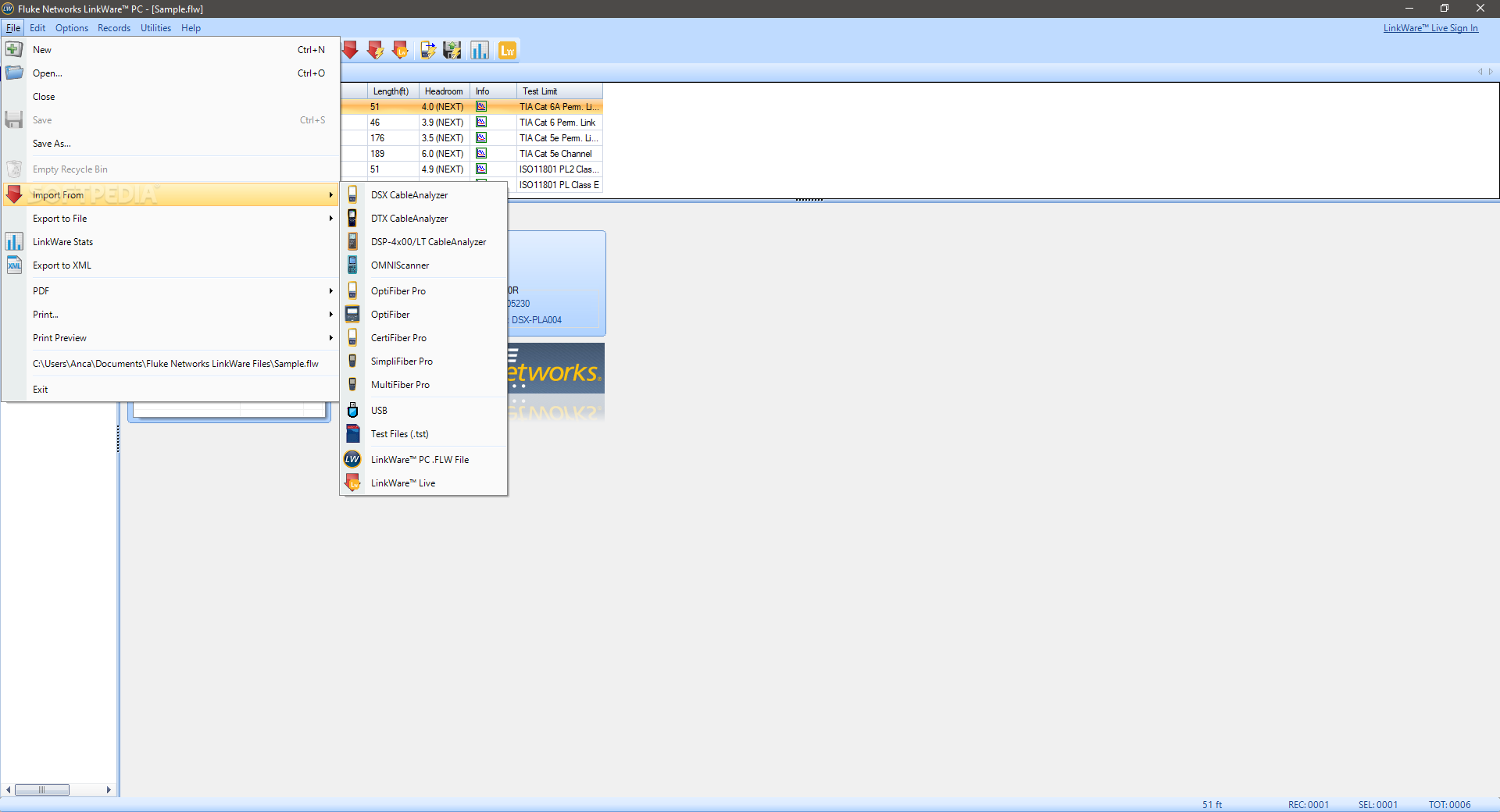Choose DSX CableAnalyzer from the import submenu
1500x812 pixels.
[424, 195]
